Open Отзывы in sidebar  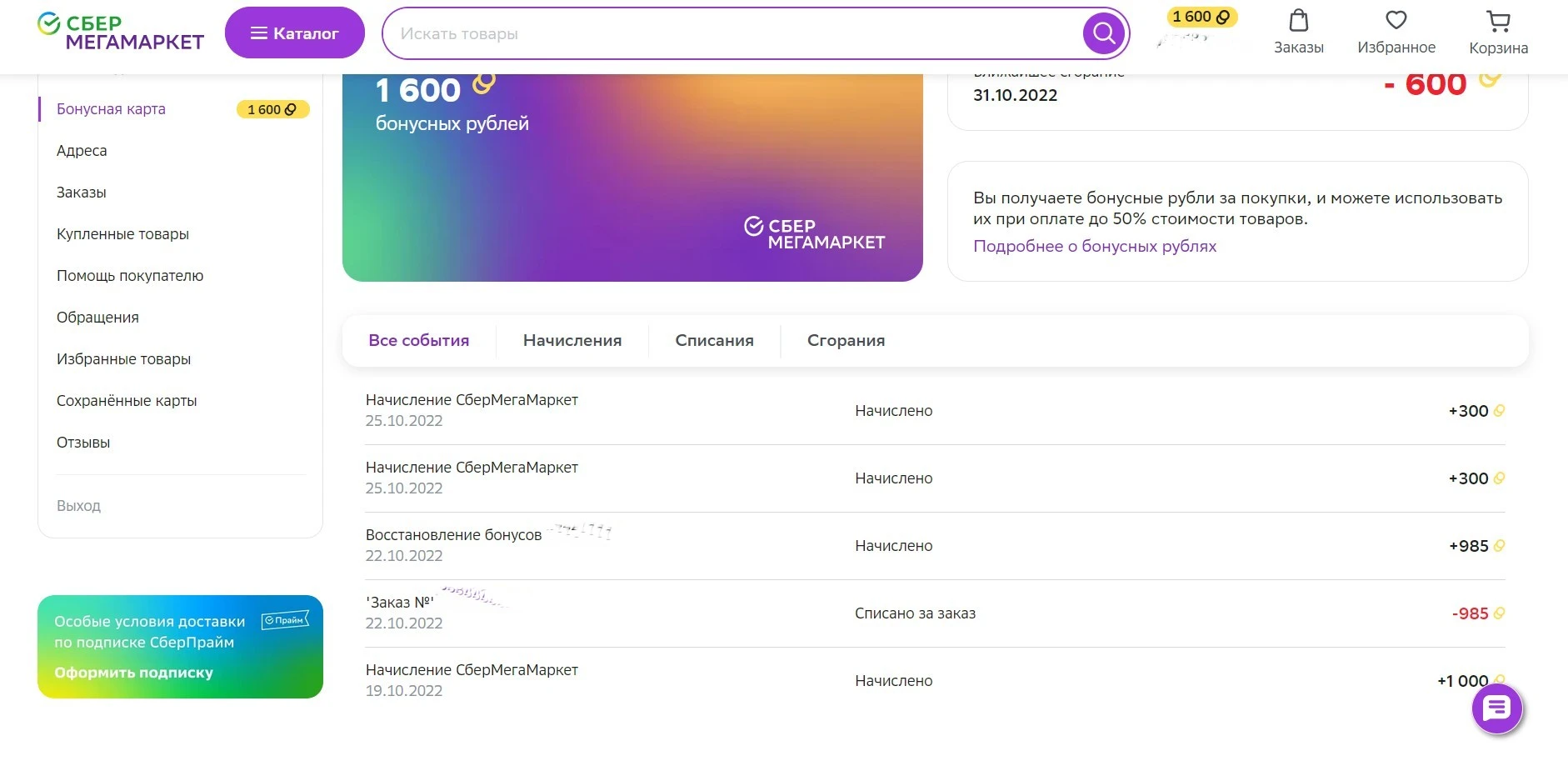click(x=83, y=443)
